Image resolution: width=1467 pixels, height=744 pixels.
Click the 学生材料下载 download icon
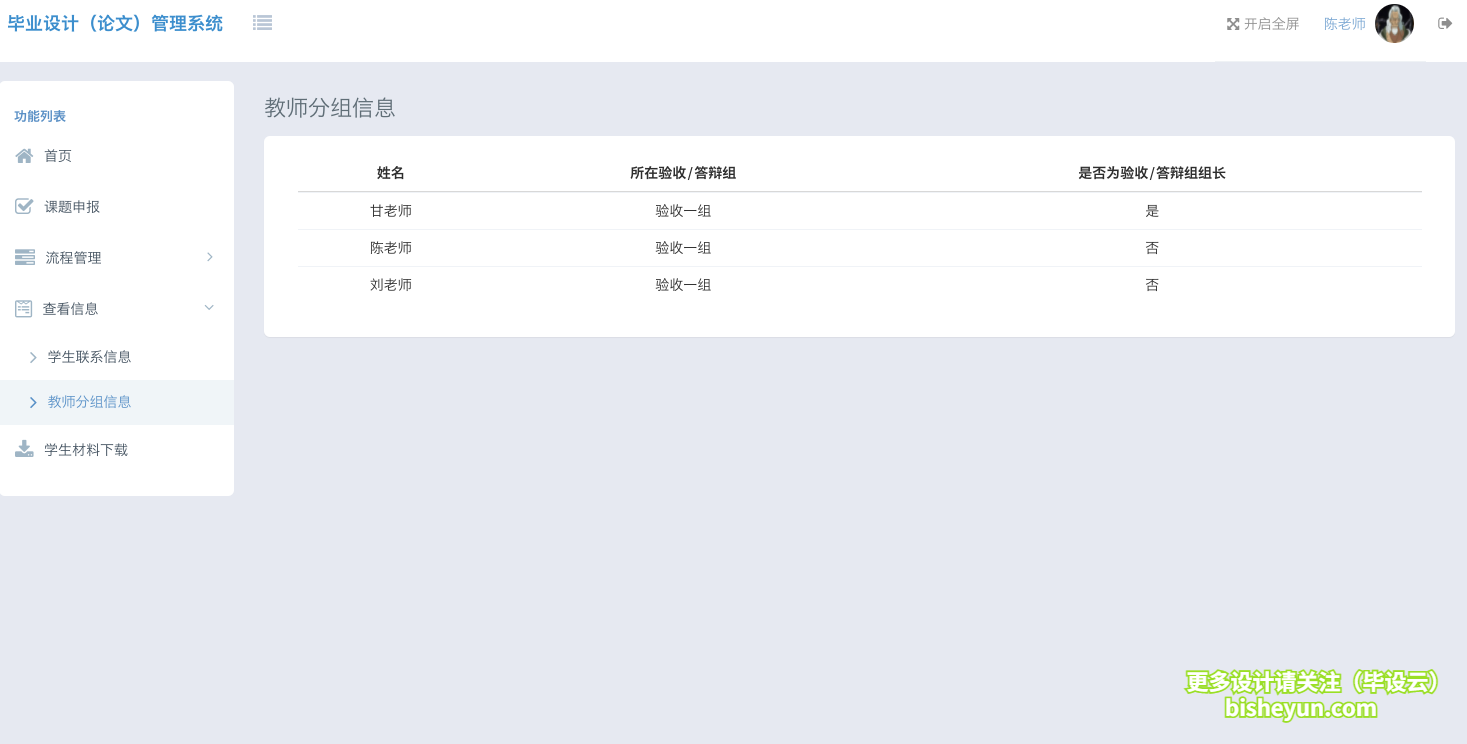(x=23, y=449)
